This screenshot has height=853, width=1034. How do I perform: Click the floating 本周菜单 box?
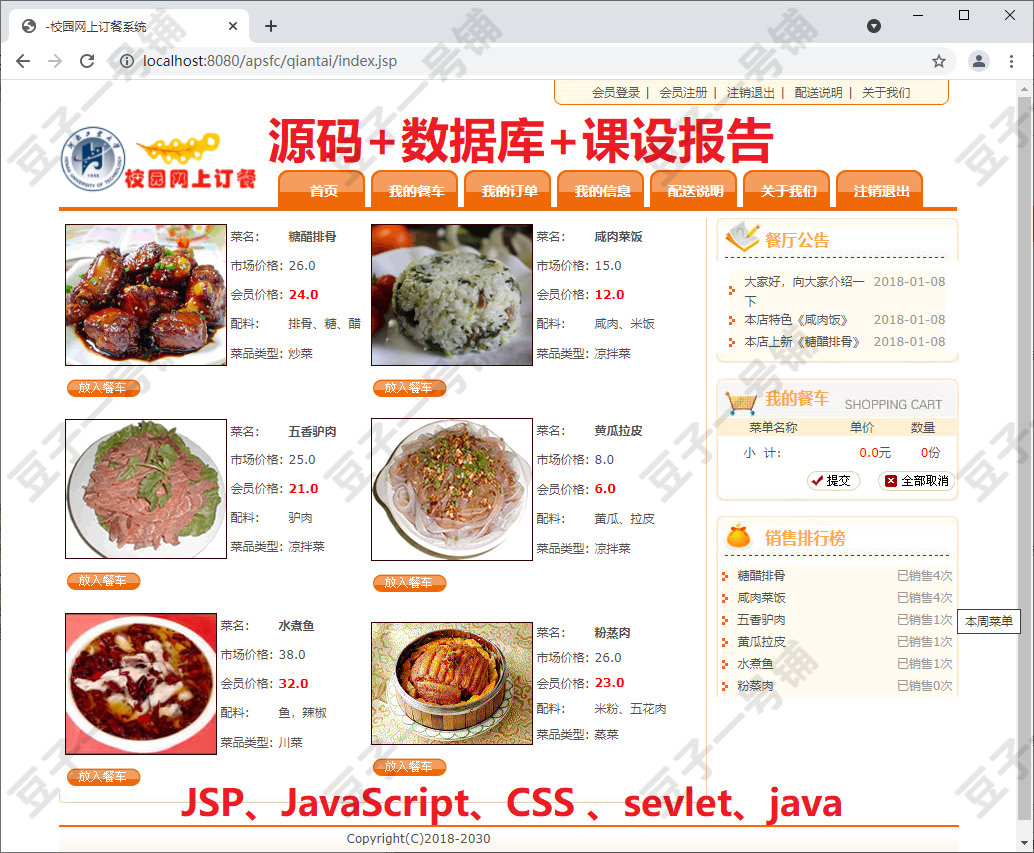tap(988, 621)
